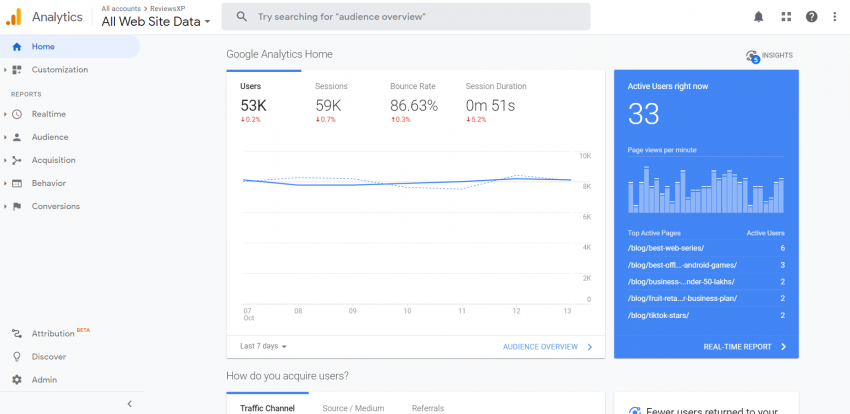Screen dimensions: 850x414
Task: Open the Home menu item
Action: click(70, 47)
